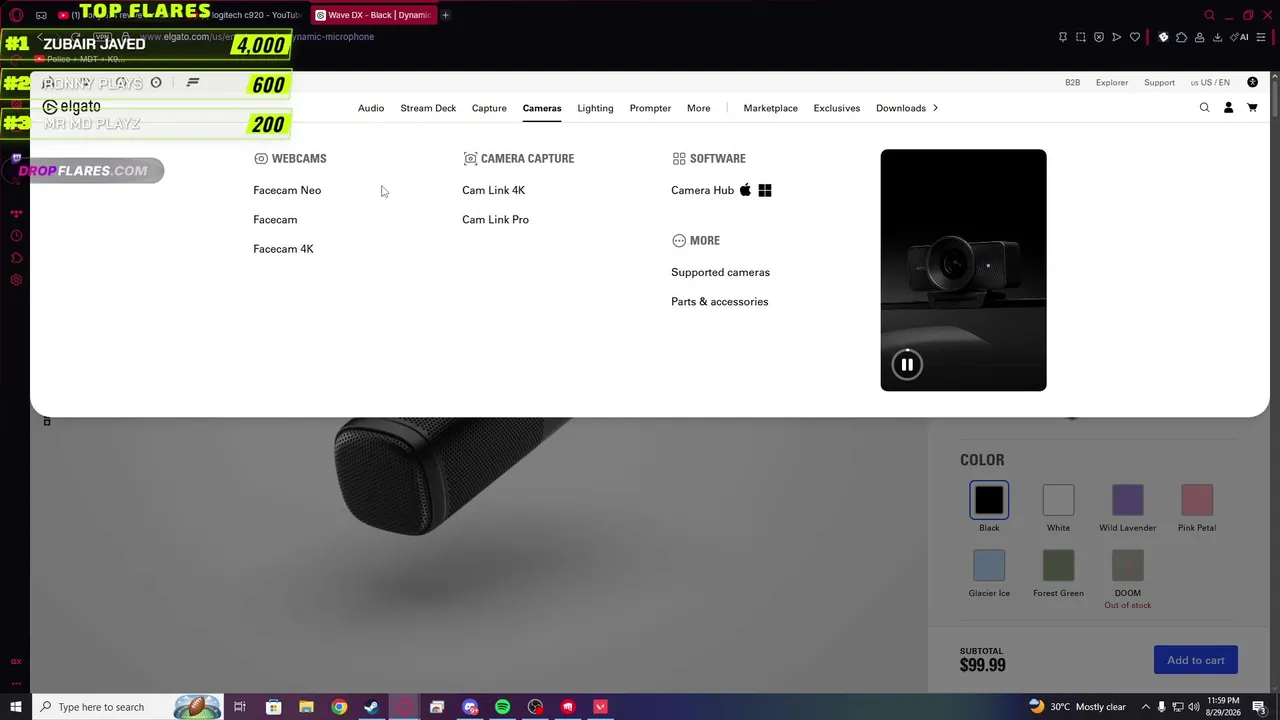1280x720 pixels.
Task: Add the Wave DX to cart
Action: click(1196, 660)
